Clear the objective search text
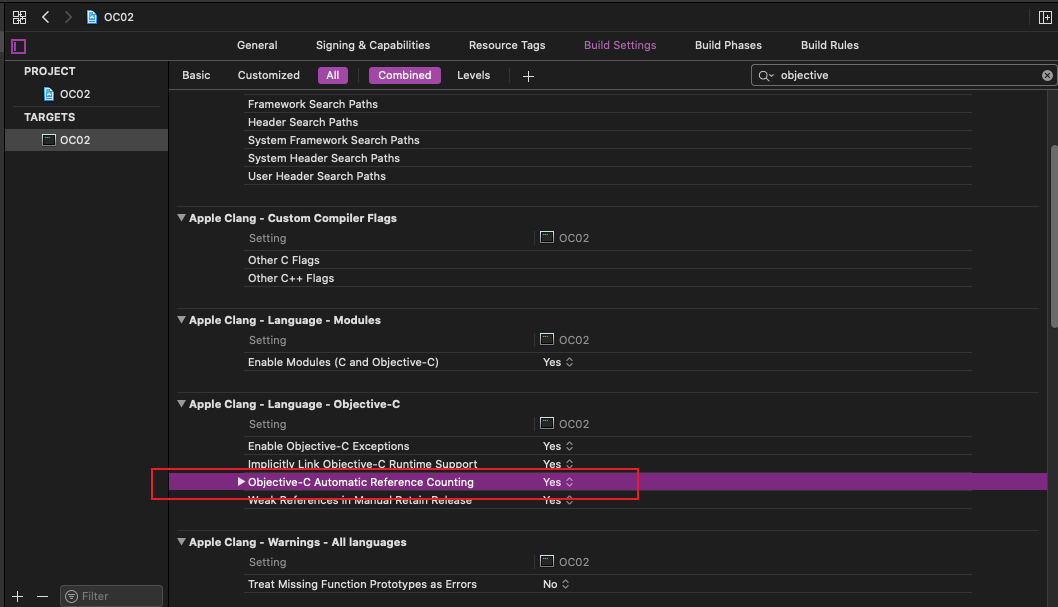 coord(1047,76)
